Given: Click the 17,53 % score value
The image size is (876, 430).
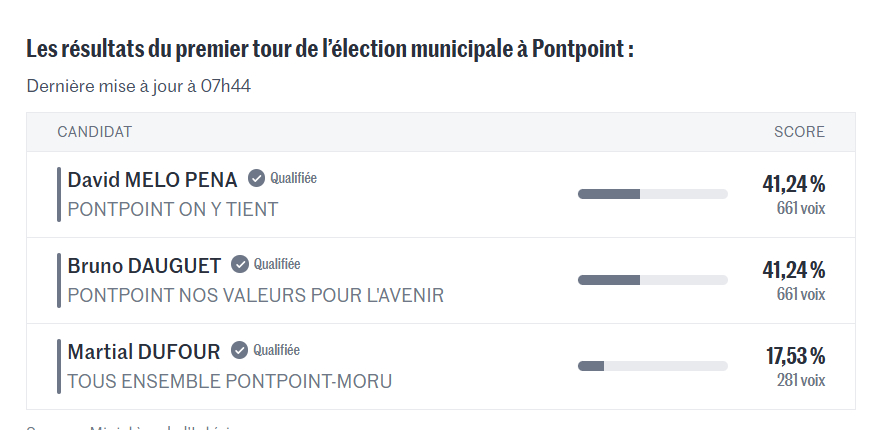Looking at the screenshot, I should pyautogui.click(x=795, y=356).
